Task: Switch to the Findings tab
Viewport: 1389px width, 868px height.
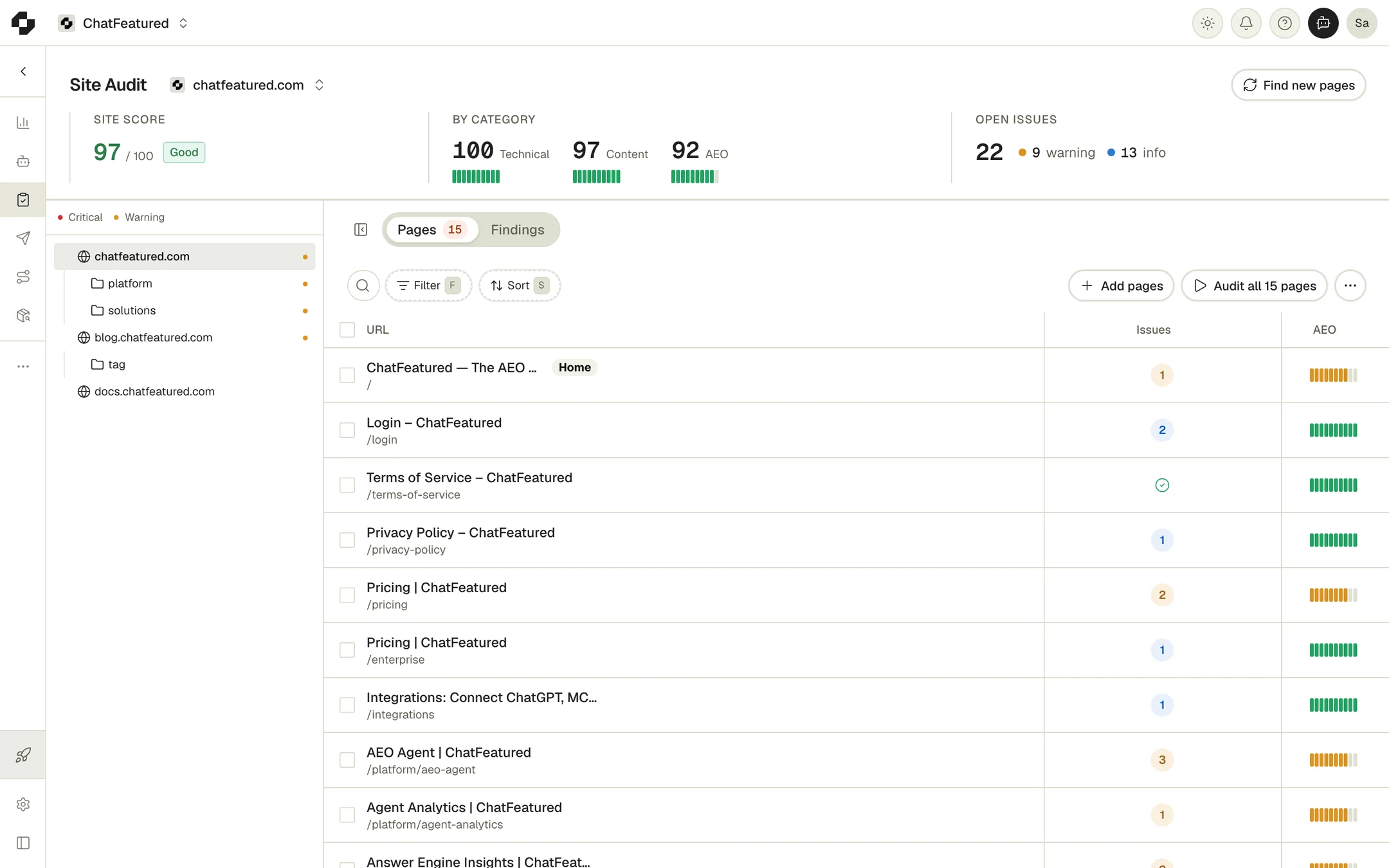Action: [x=517, y=230]
